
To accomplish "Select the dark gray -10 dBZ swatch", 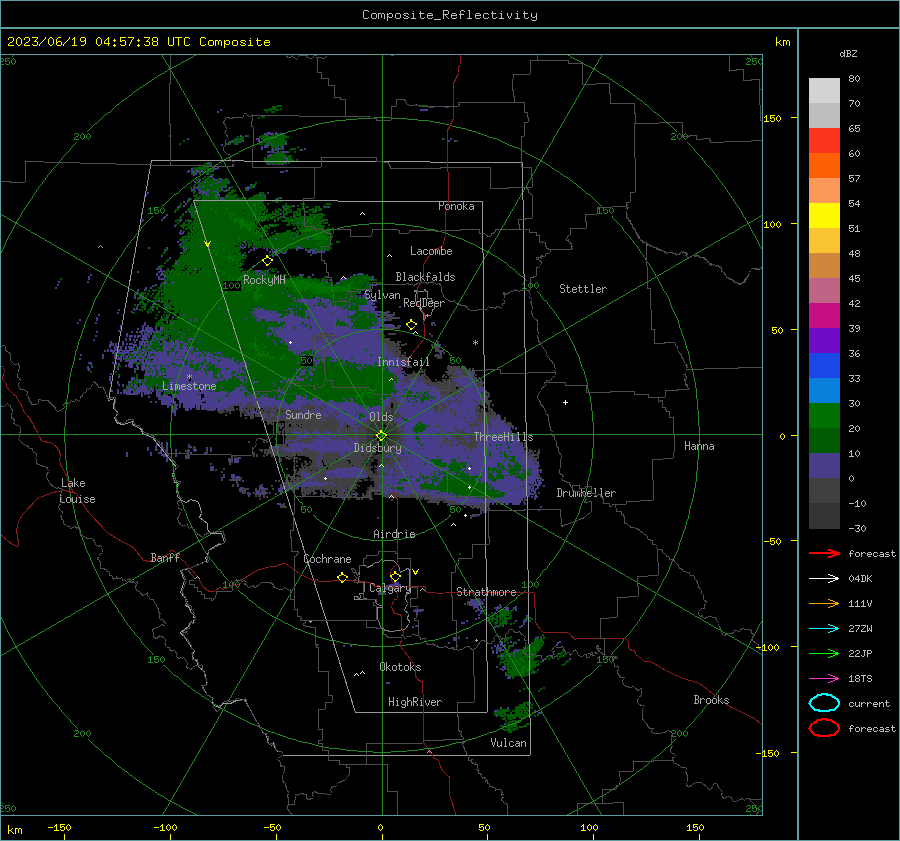I will [824, 515].
